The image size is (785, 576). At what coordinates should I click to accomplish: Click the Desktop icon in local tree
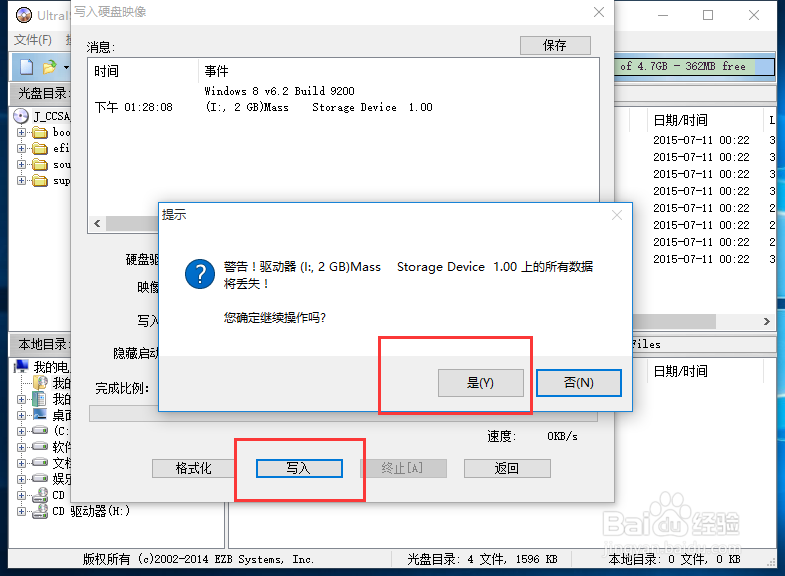pyautogui.click(x=40, y=414)
